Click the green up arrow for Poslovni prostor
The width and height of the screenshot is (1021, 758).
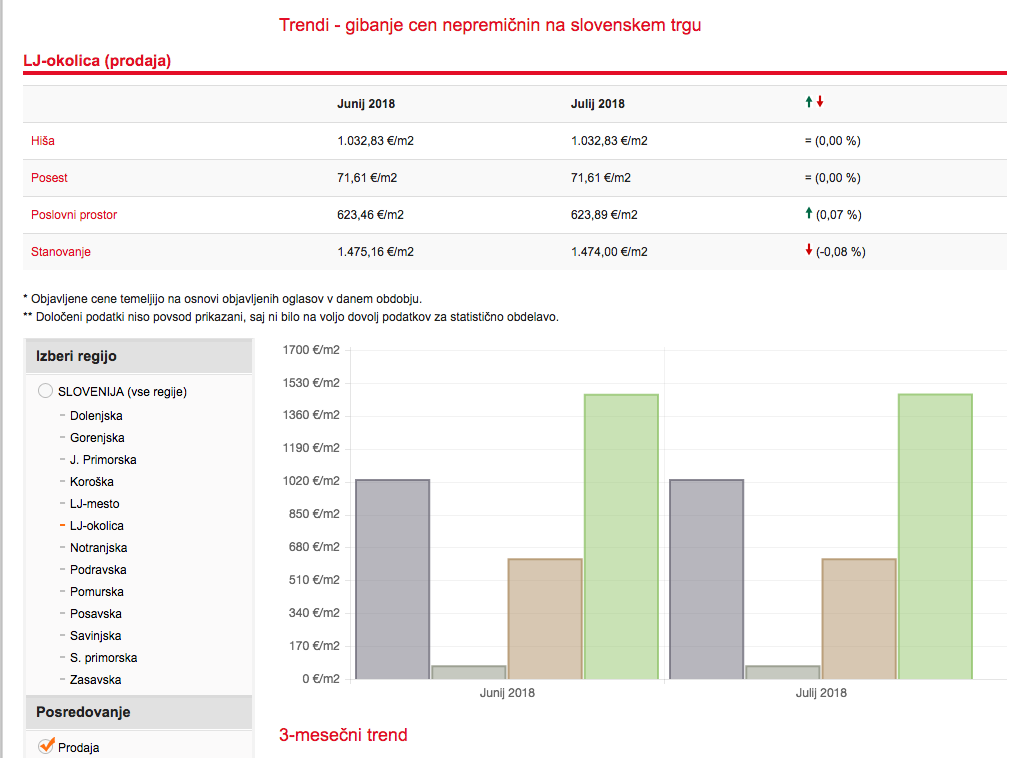[808, 214]
